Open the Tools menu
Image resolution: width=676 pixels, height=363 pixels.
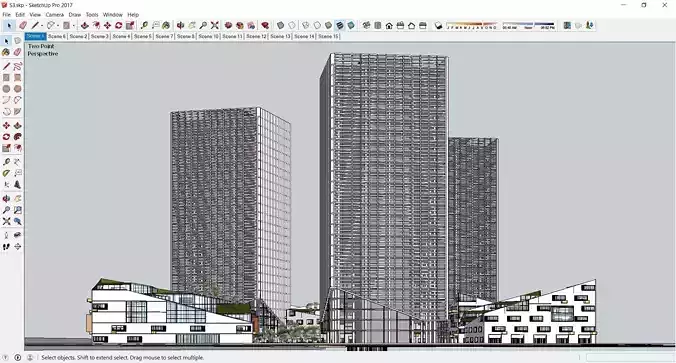(92, 14)
